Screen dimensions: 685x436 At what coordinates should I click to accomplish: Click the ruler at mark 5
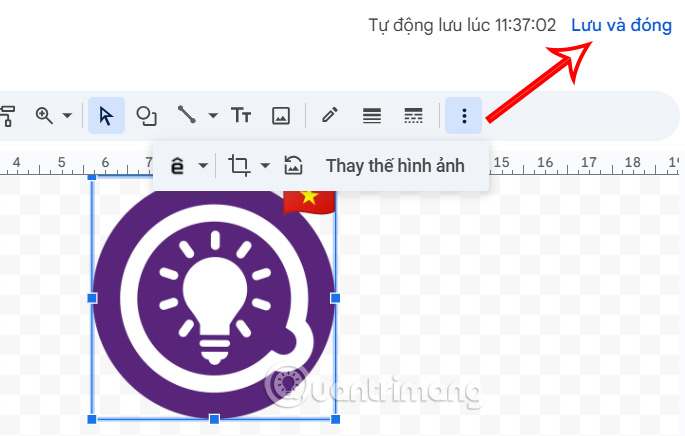coord(62,163)
